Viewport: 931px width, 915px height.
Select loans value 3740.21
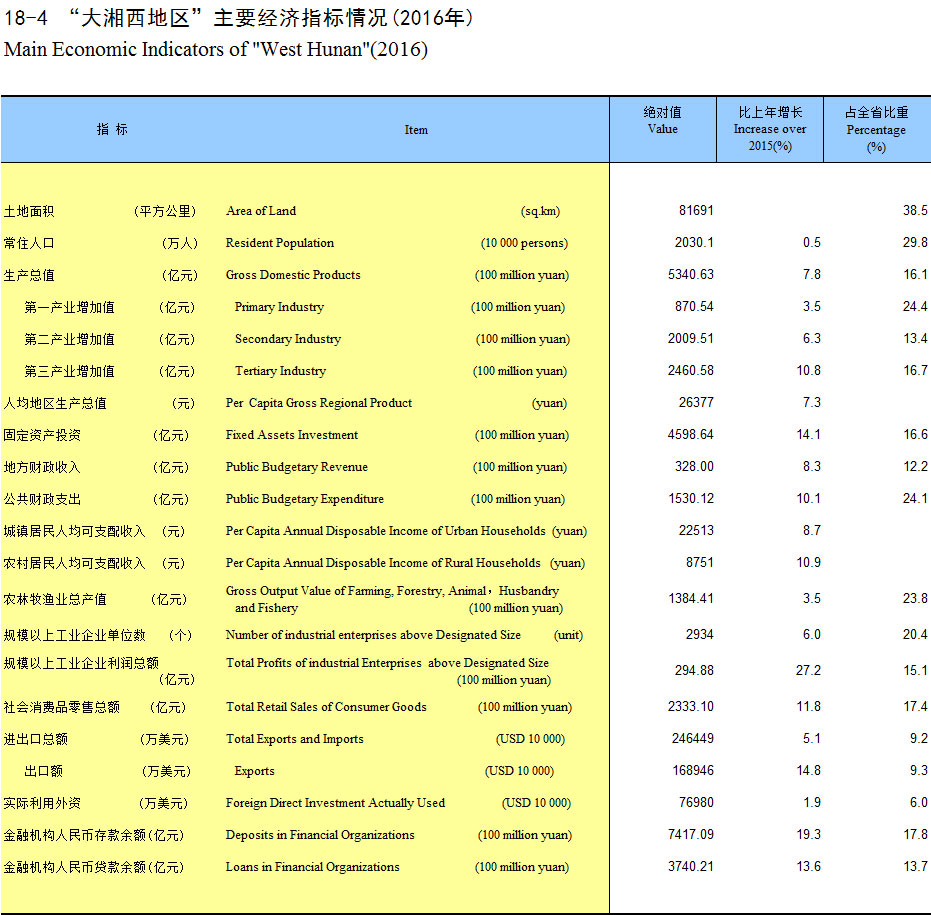(x=691, y=867)
